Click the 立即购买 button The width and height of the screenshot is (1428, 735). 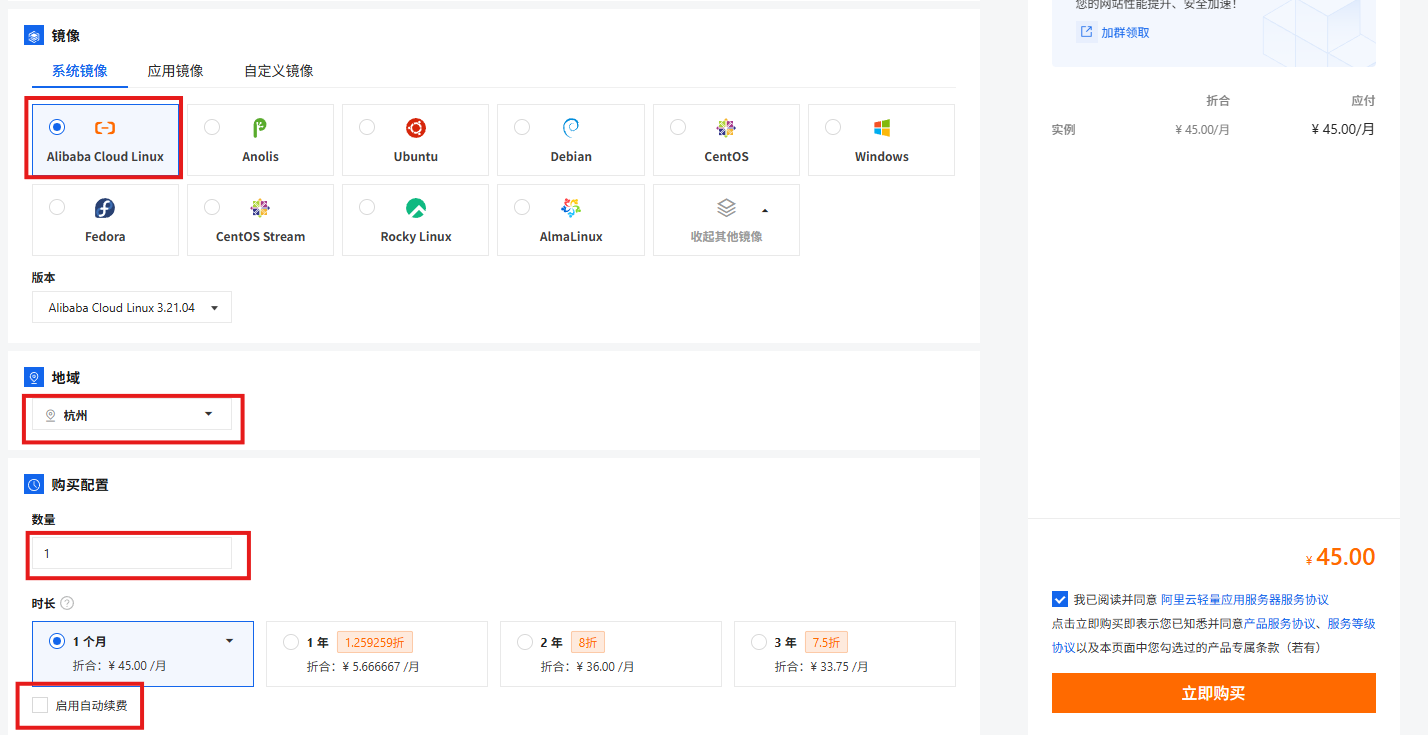pos(1214,693)
